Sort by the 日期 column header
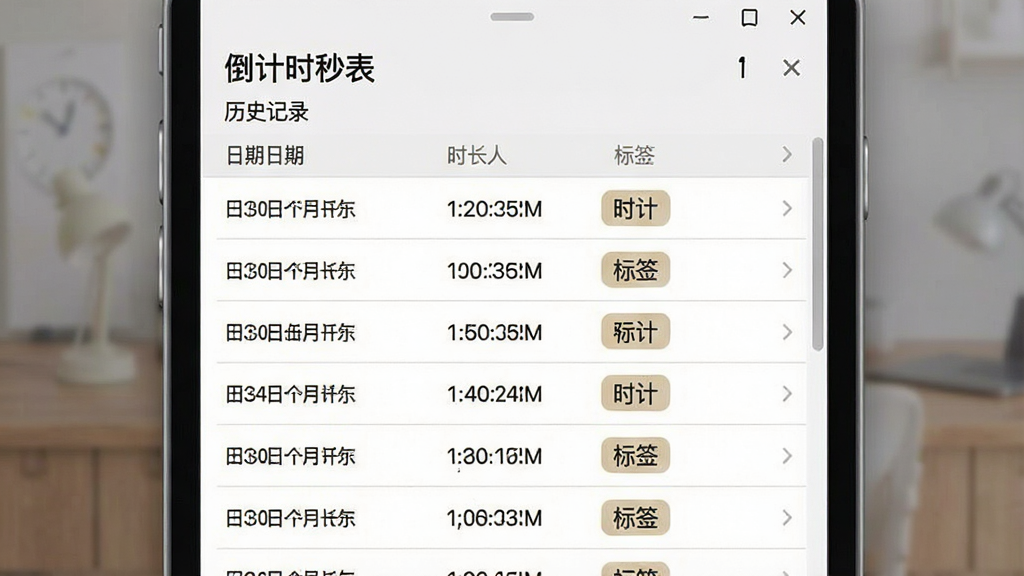 [x=264, y=155]
